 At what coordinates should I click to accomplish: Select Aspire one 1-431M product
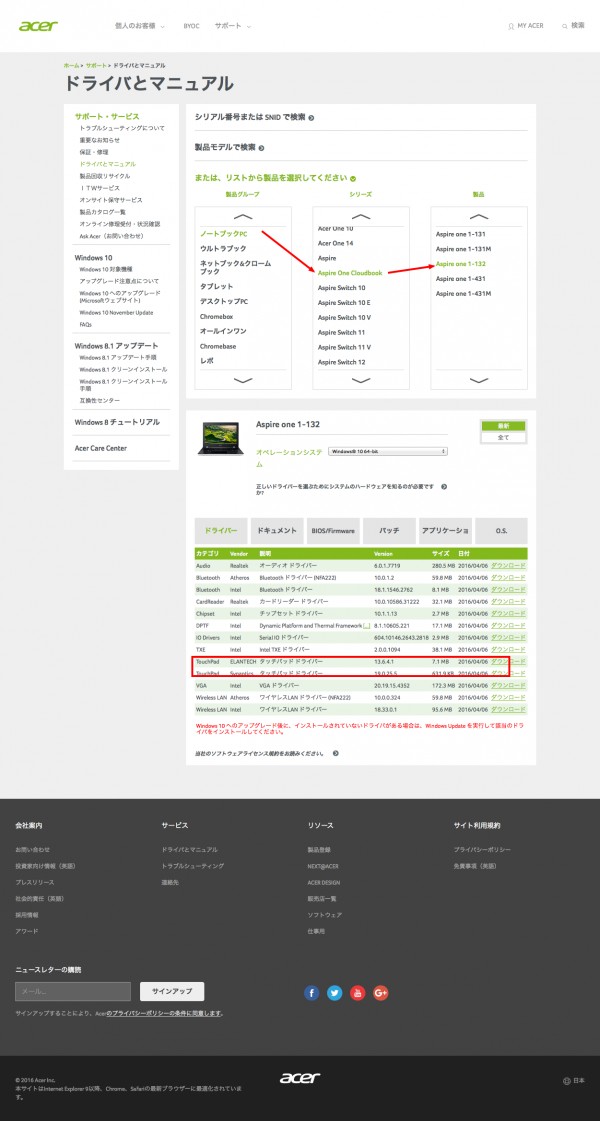coord(463,294)
